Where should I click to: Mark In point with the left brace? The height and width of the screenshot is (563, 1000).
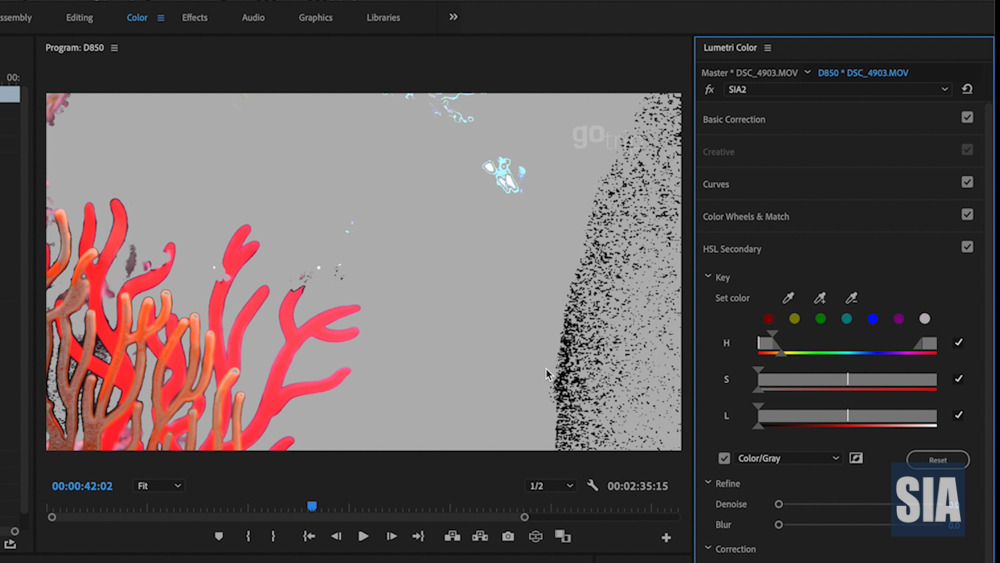click(248, 536)
